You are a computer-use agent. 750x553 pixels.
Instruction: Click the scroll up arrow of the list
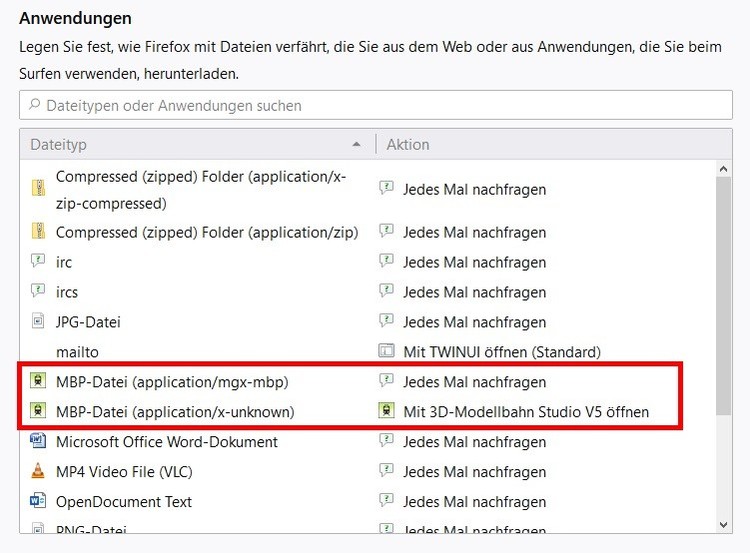tap(723, 169)
